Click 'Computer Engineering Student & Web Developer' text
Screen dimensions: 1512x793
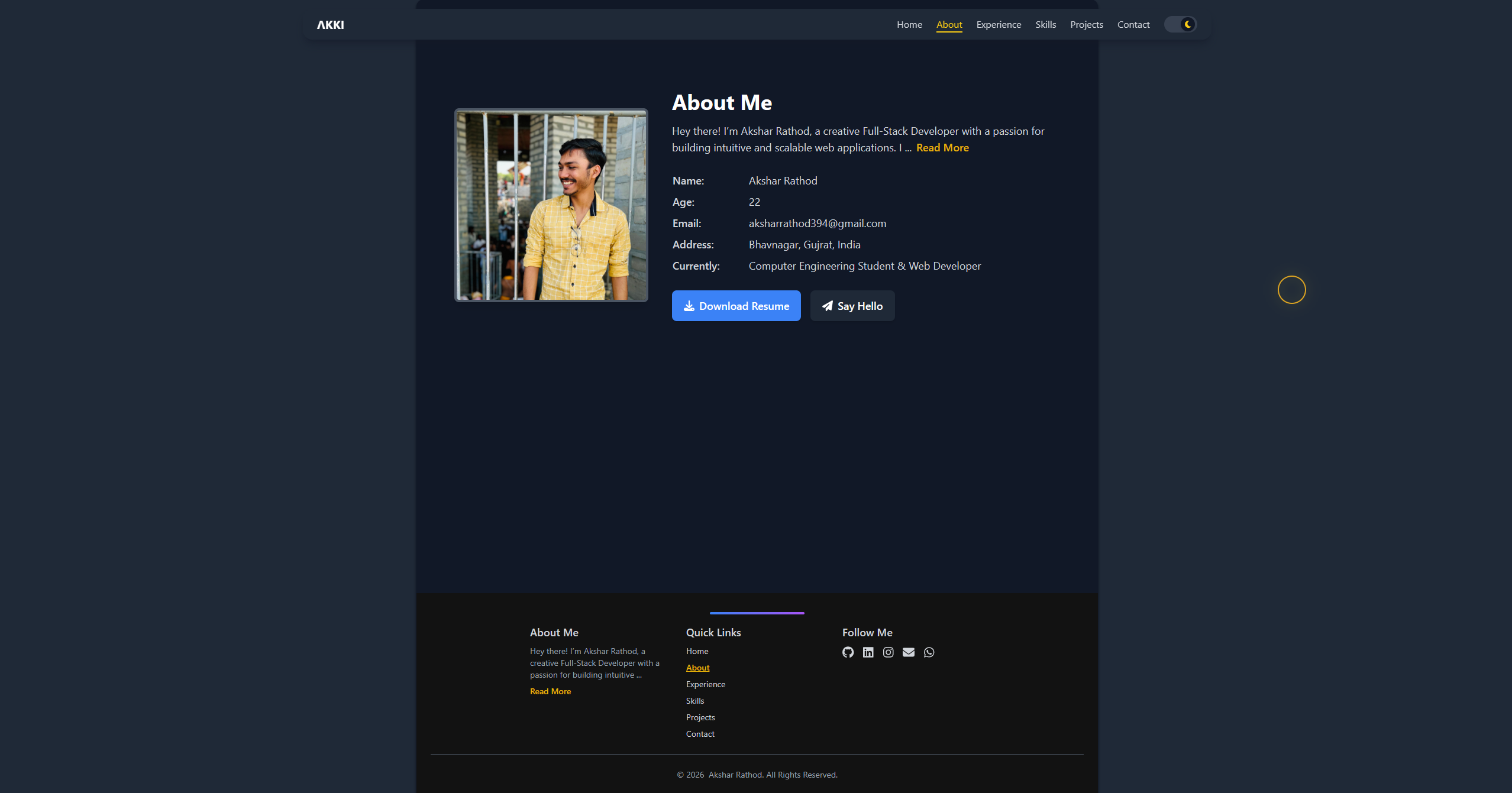864,266
